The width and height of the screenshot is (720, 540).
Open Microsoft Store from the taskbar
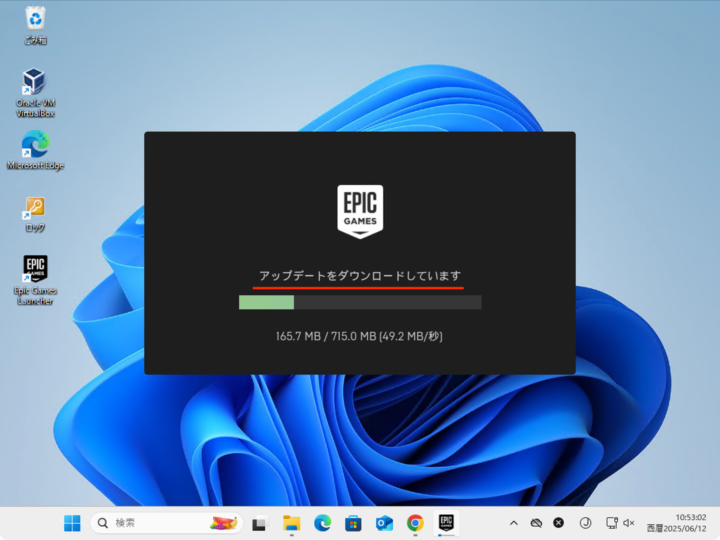[x=353, y=523]
